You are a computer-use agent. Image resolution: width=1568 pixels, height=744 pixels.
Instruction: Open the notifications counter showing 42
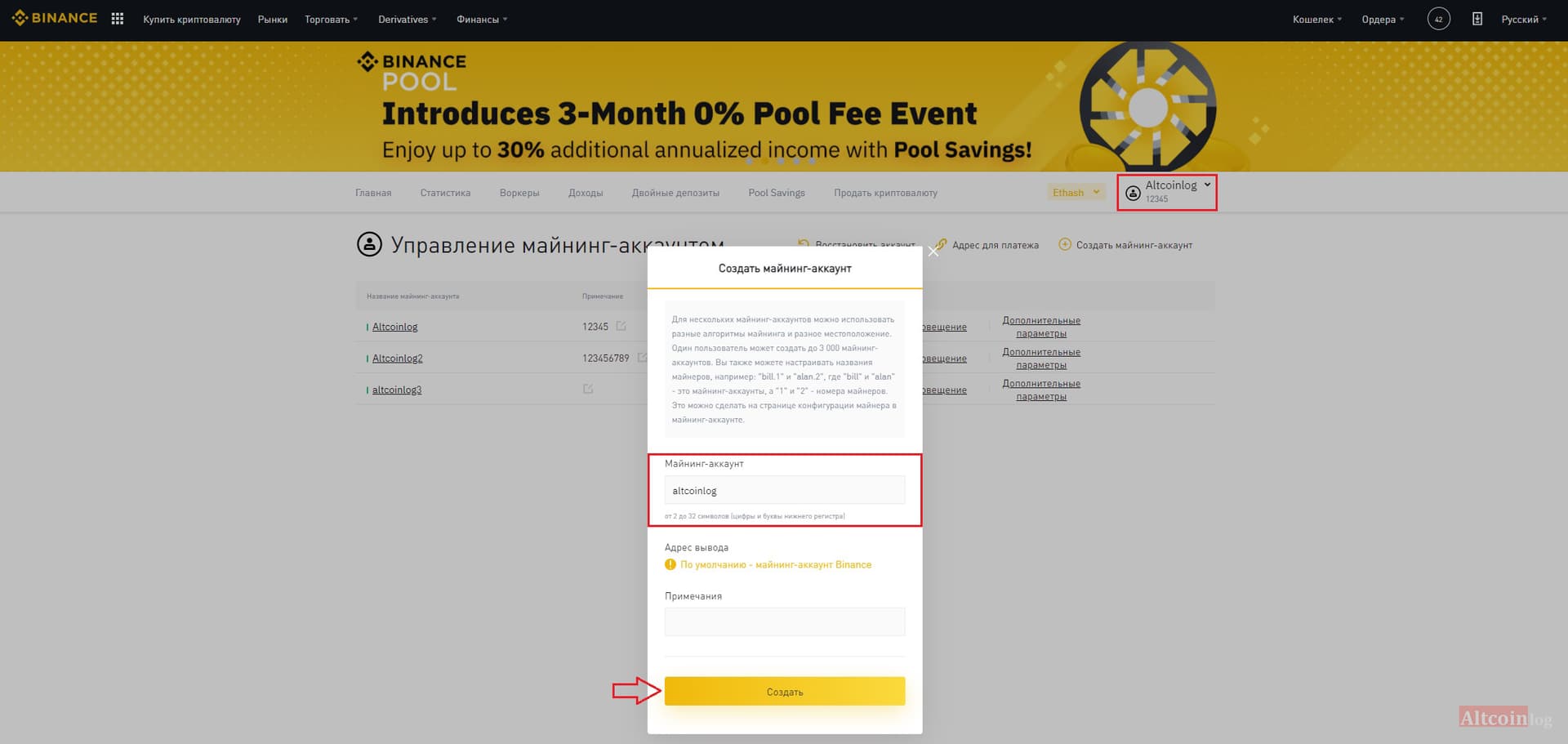pos(1438,19)
